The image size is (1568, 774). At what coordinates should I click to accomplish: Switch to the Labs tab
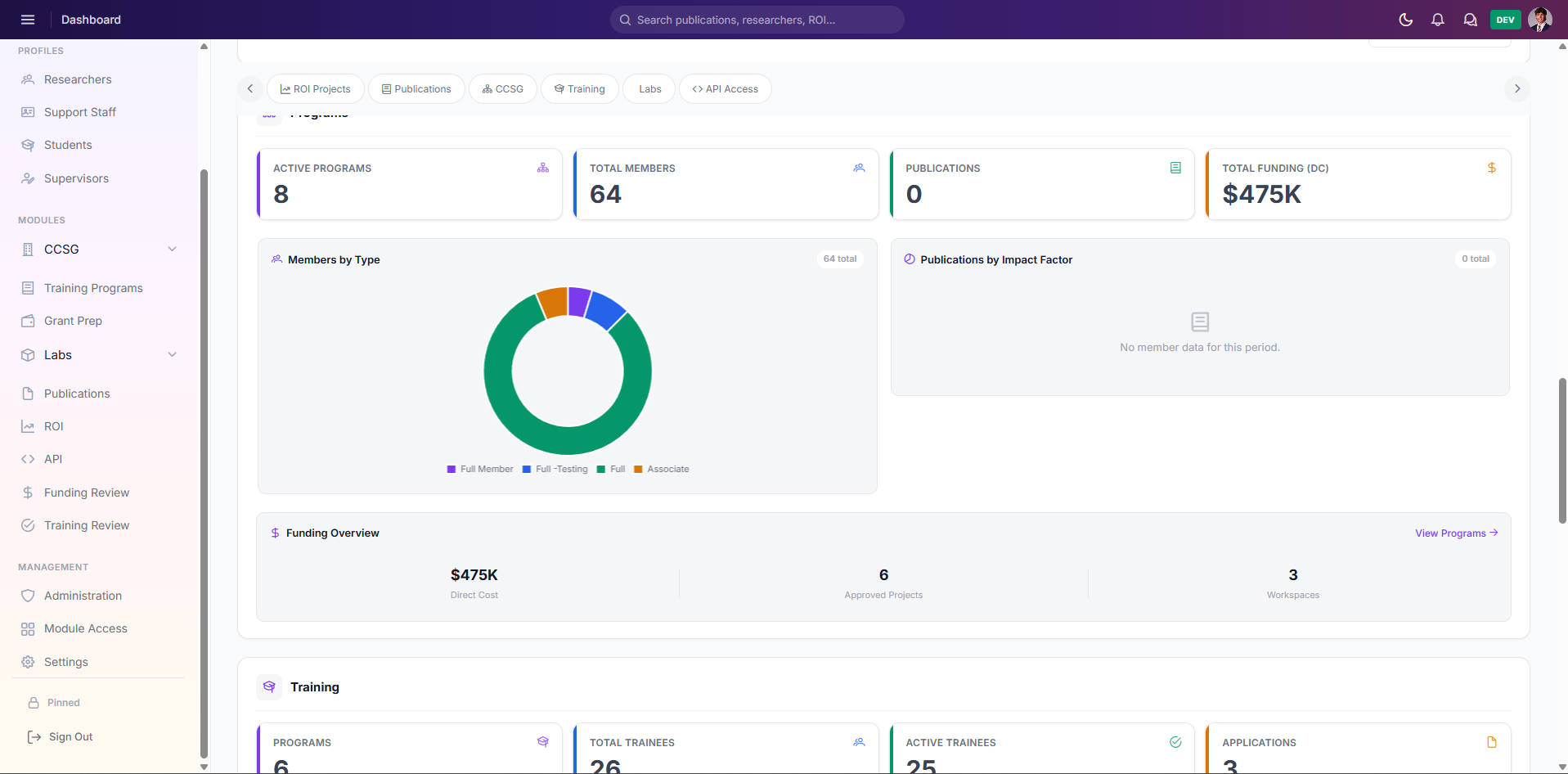(x=649, y=88)
